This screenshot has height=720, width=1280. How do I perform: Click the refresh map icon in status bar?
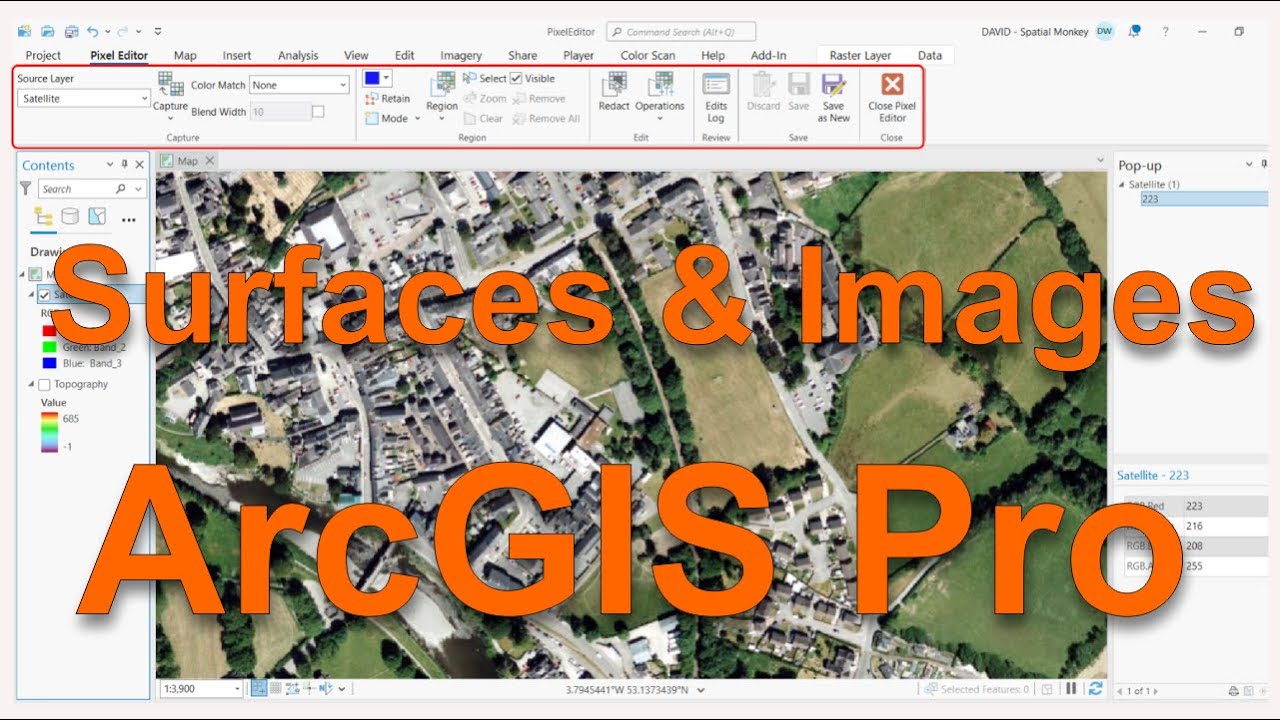pyautogui.click(x=1096, y=689)
